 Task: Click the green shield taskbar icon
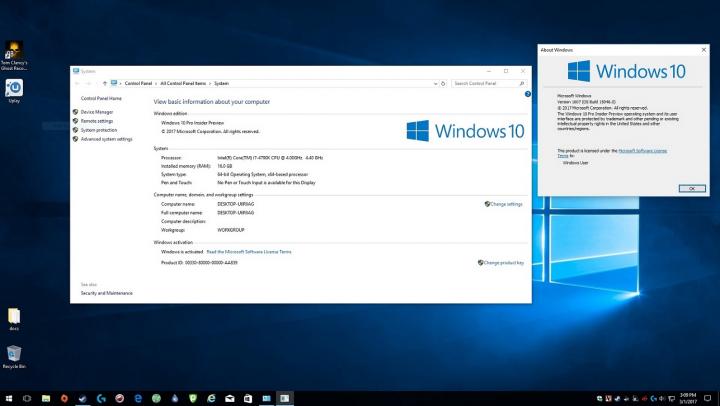coord(193,398)
